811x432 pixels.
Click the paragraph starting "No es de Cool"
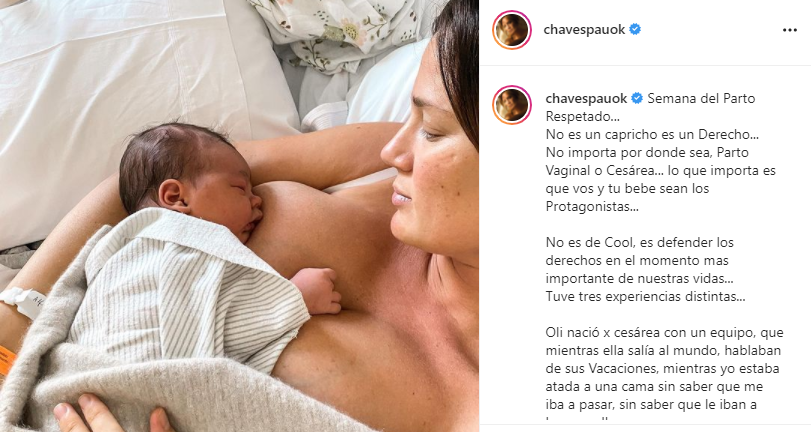[x=639, y=260]
